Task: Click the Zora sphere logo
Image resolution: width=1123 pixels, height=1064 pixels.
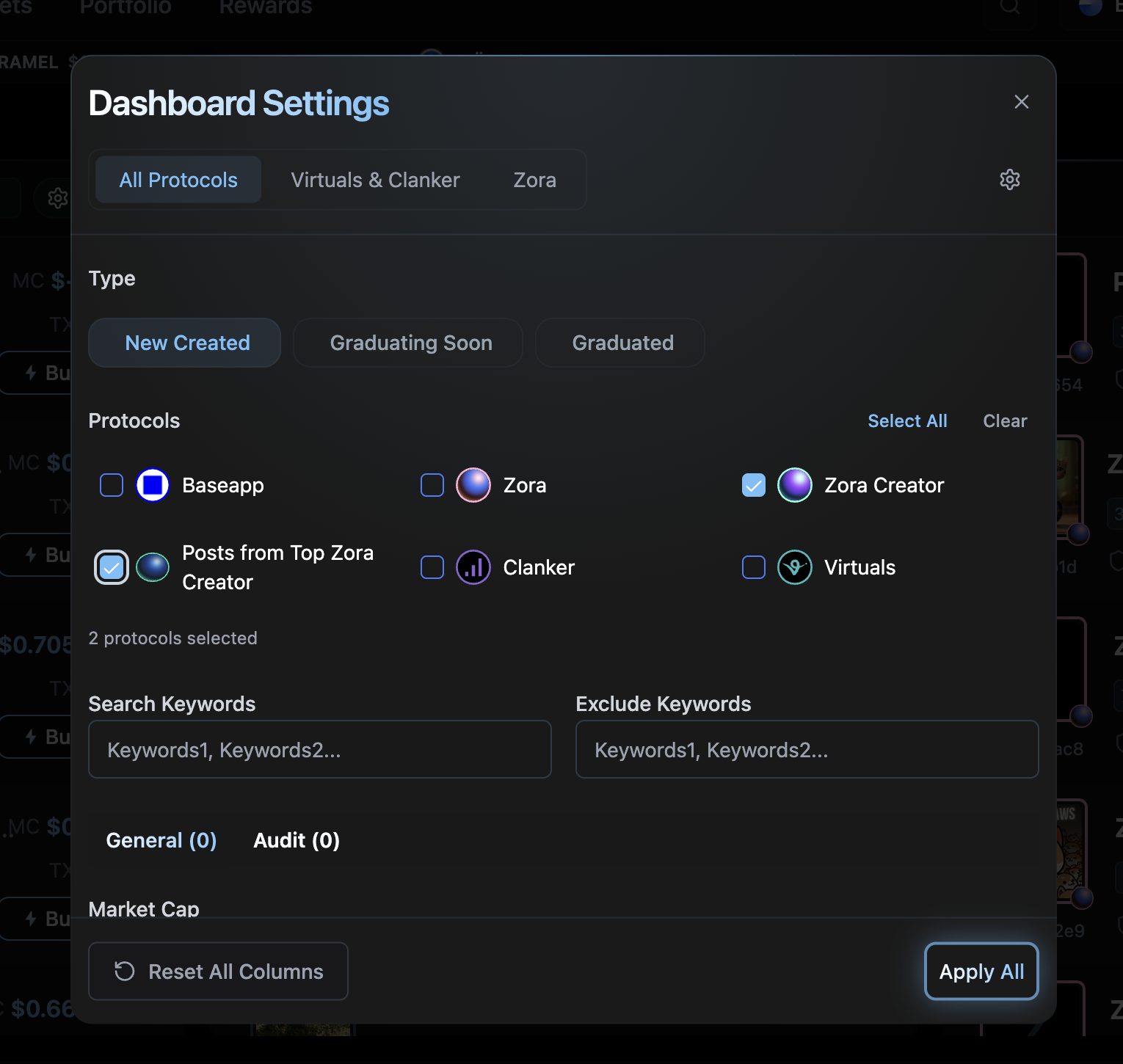Action: (473, 485)
